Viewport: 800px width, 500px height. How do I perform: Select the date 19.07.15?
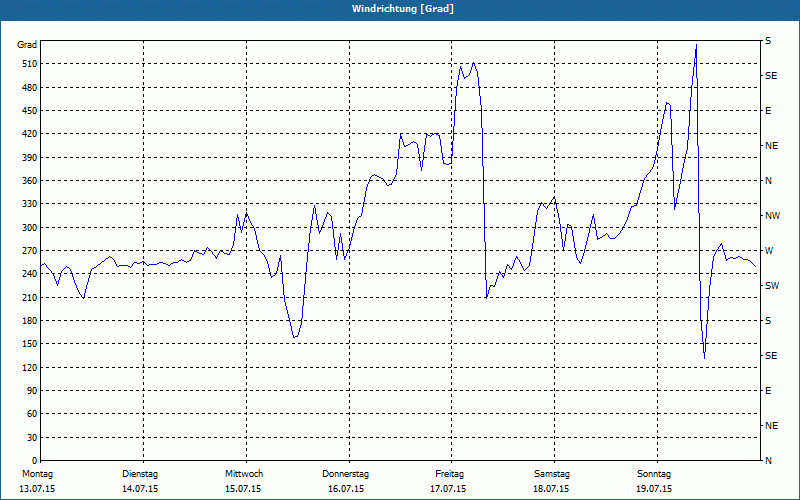(654, 489)
